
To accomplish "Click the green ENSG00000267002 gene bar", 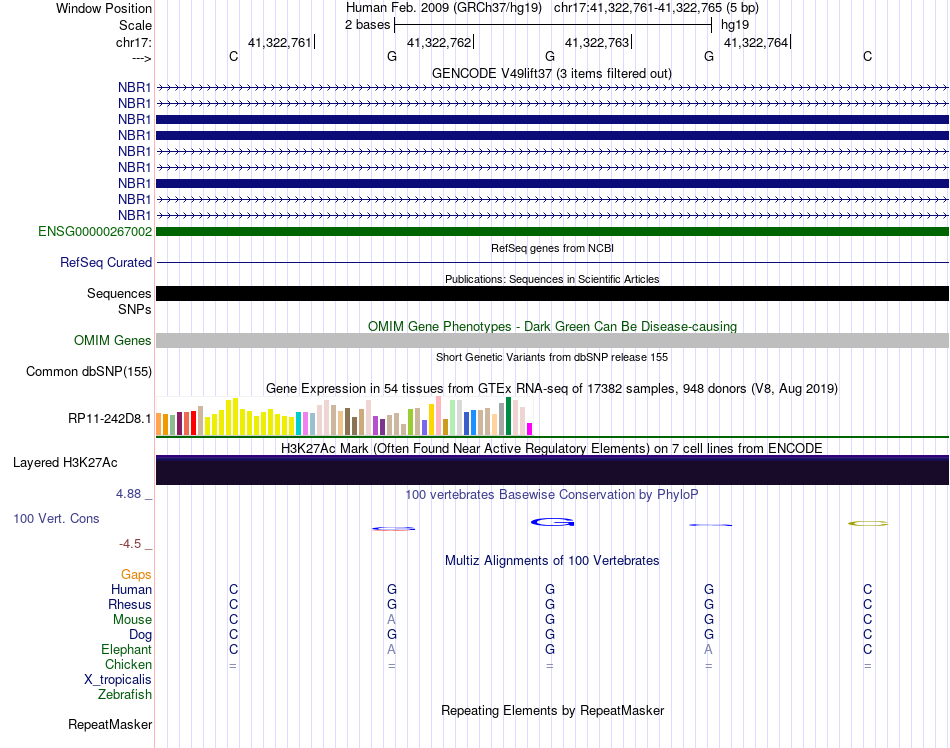I will tap(552, 231).
